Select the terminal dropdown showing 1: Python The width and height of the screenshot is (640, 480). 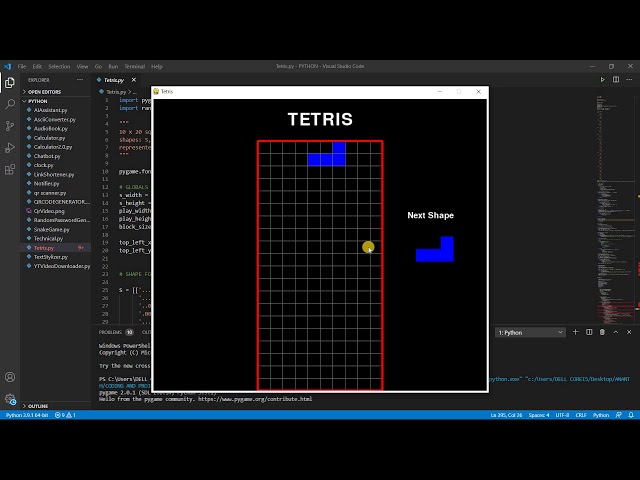pos(530,333)
